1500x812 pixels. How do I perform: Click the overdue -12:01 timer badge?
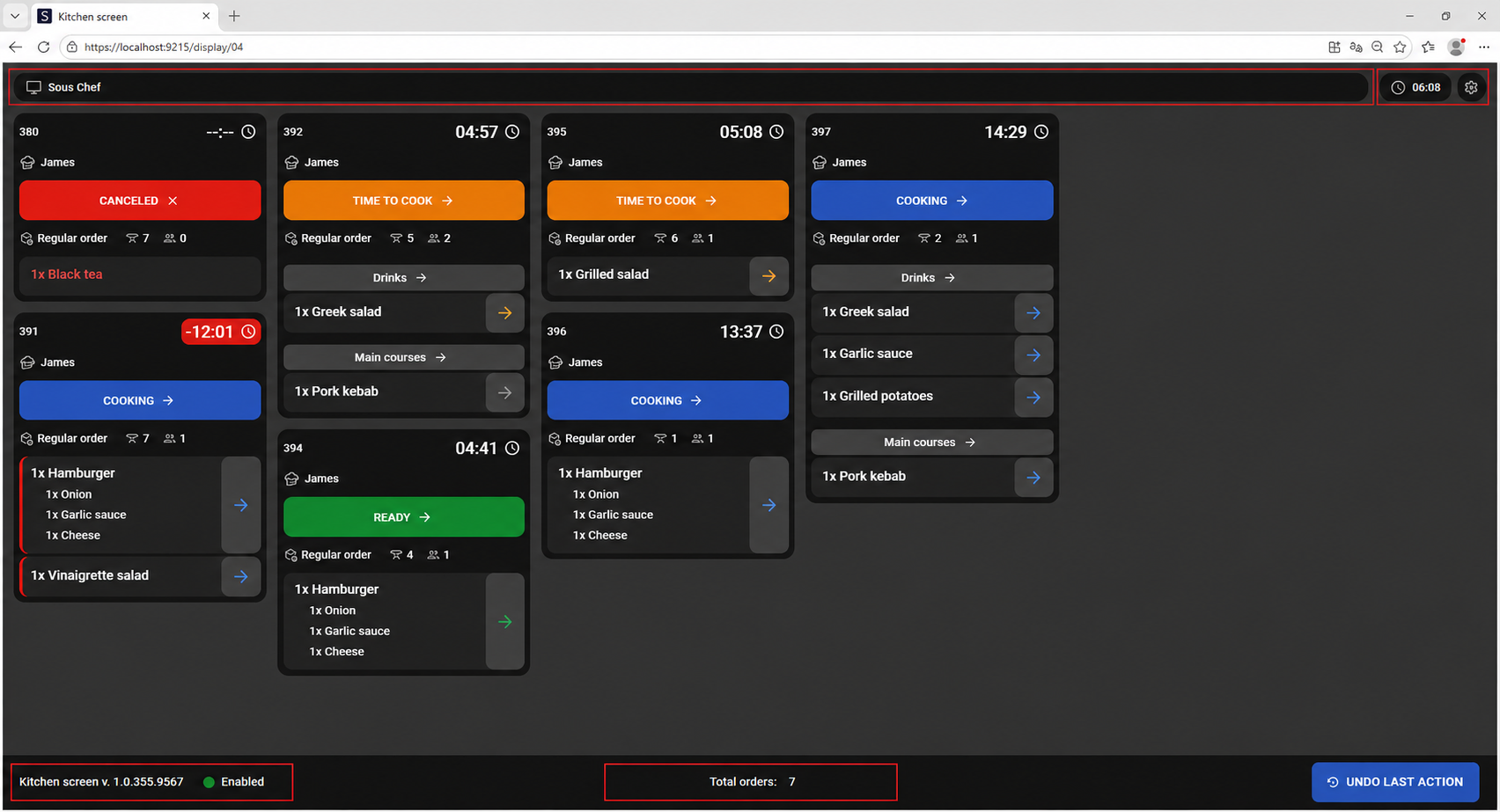(220, 332)
